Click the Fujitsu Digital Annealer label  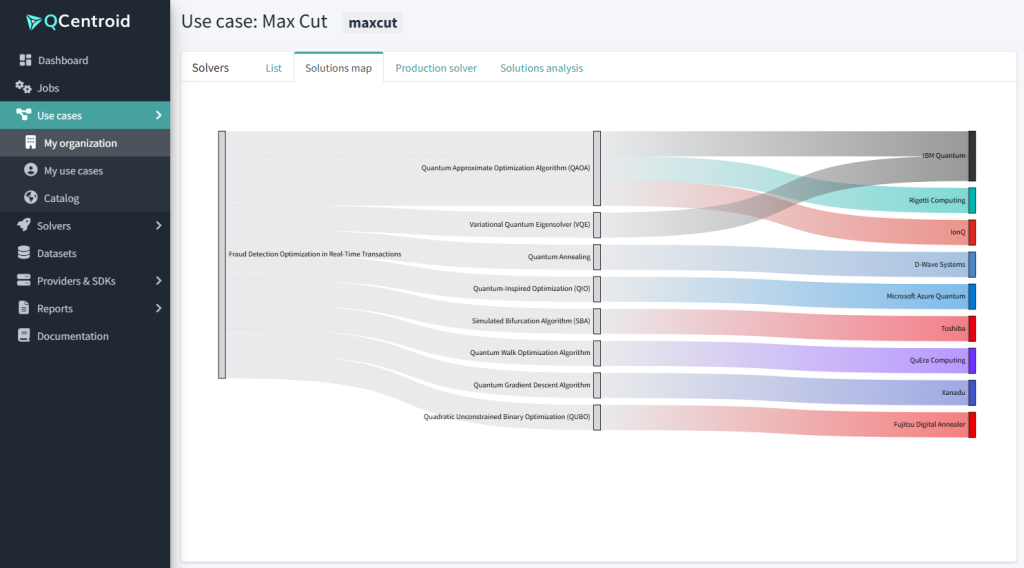(x=929, y=425)
